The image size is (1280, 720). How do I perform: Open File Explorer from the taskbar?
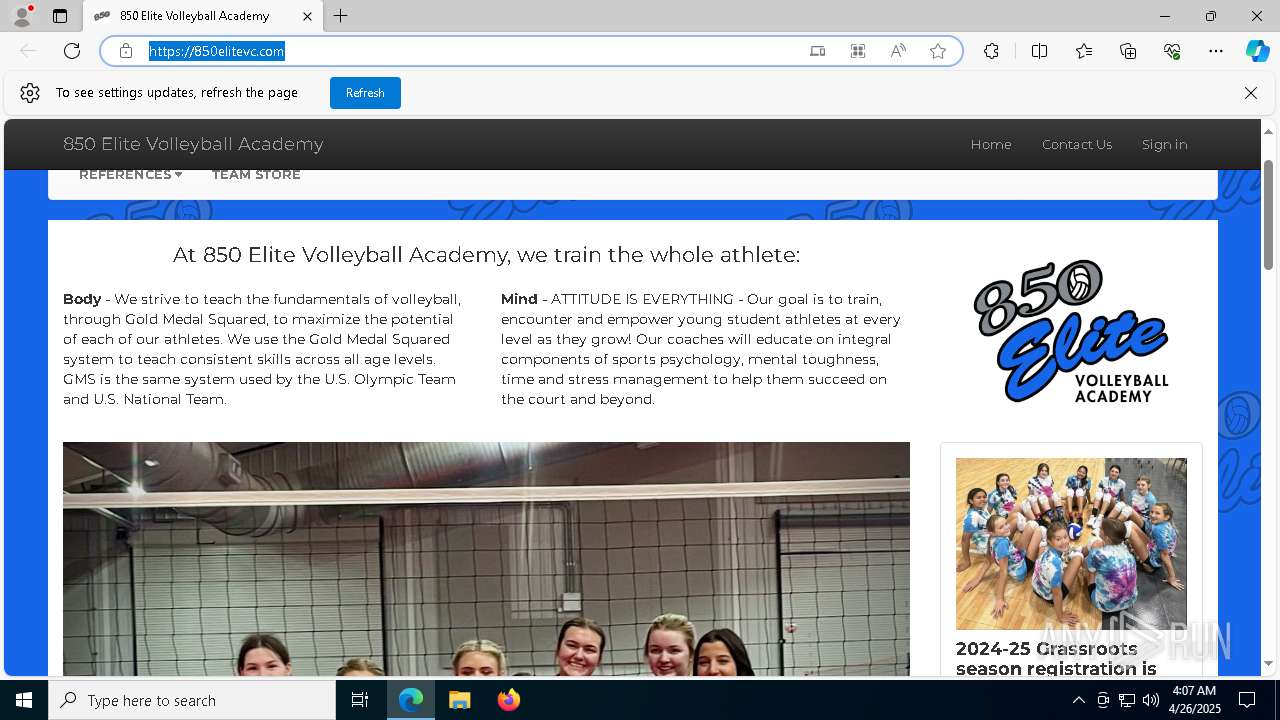tap(459, 700)
